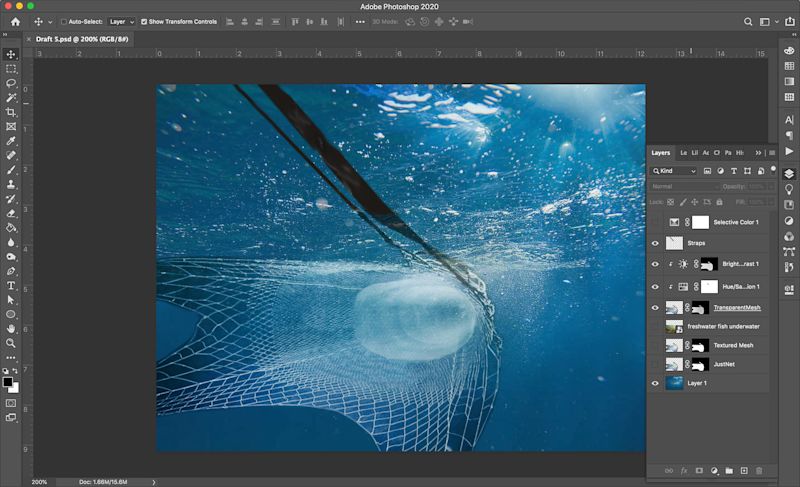
Task: Select the Crop tool
Action: point(11,112)
